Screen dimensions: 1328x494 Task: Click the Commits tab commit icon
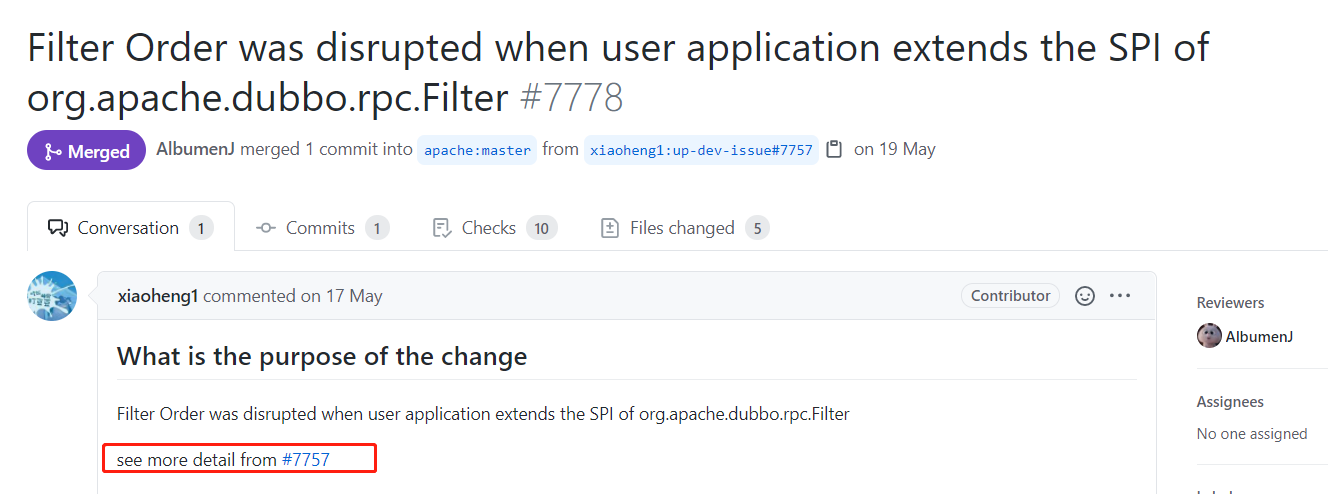(x=266, y=228)
